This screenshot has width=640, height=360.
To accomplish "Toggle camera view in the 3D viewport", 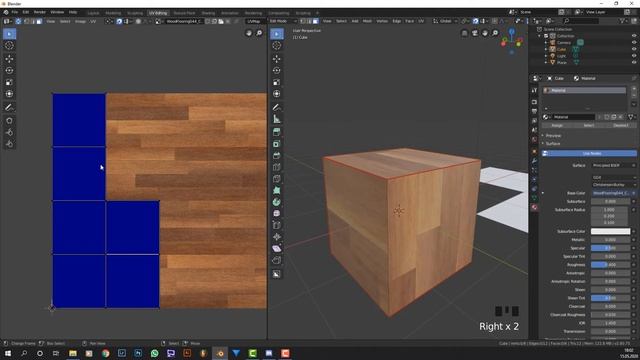I will tap(475, 33).
